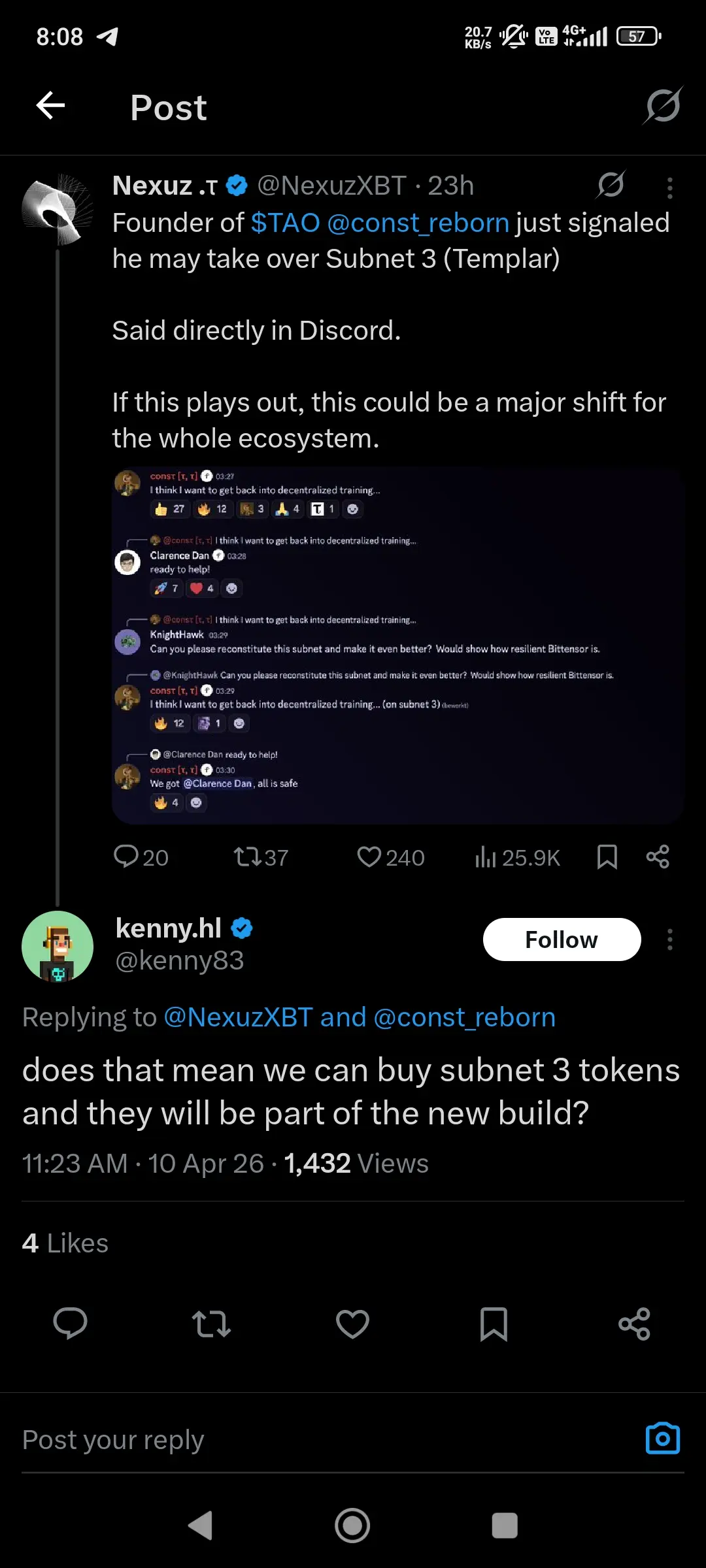Screen dimensions: 706x1568
Task: Open more options on kenny.hl reply
Action: (669, 939)
